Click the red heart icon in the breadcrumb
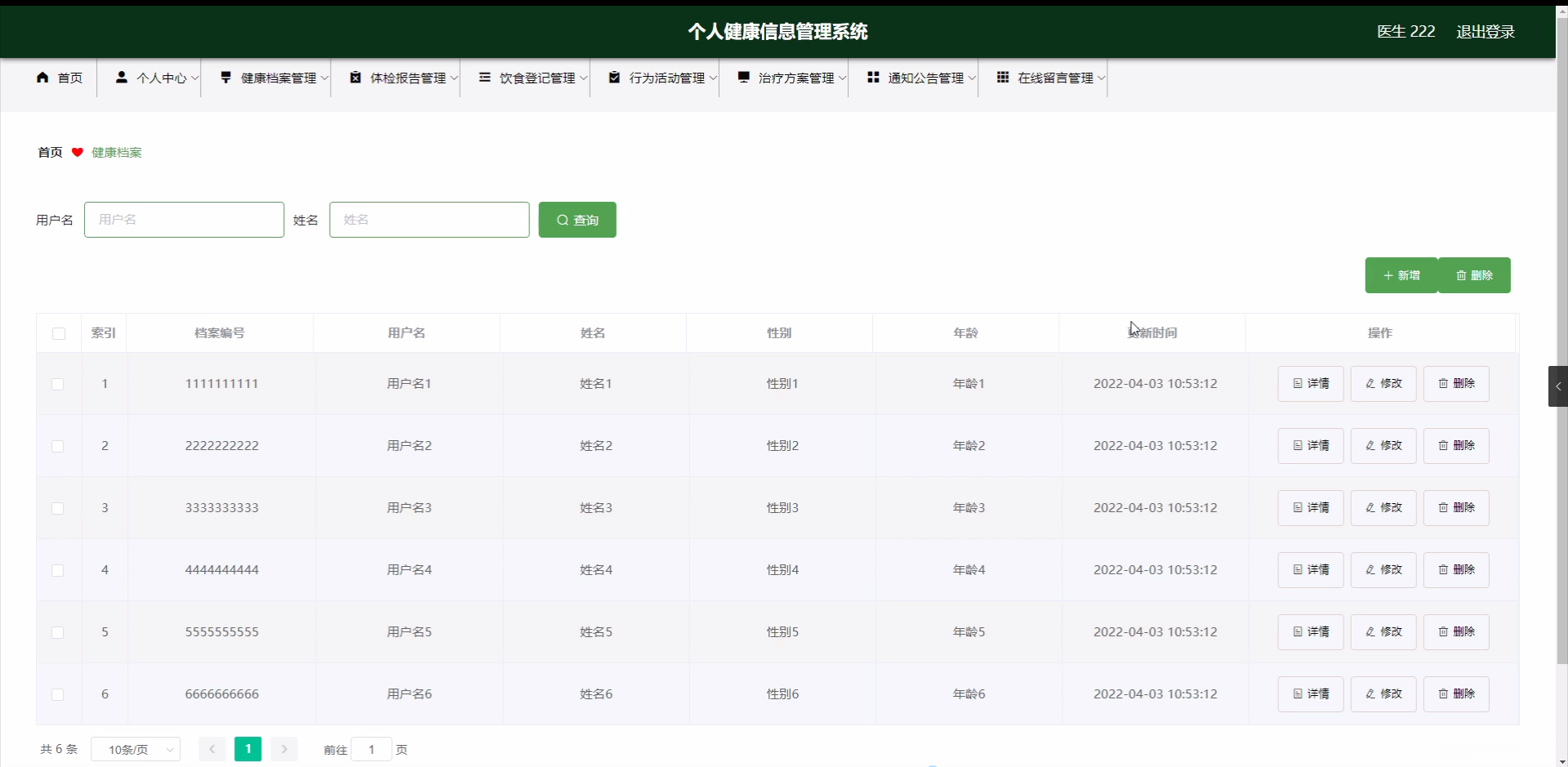1568x767 pixels. tap(78, 152)
